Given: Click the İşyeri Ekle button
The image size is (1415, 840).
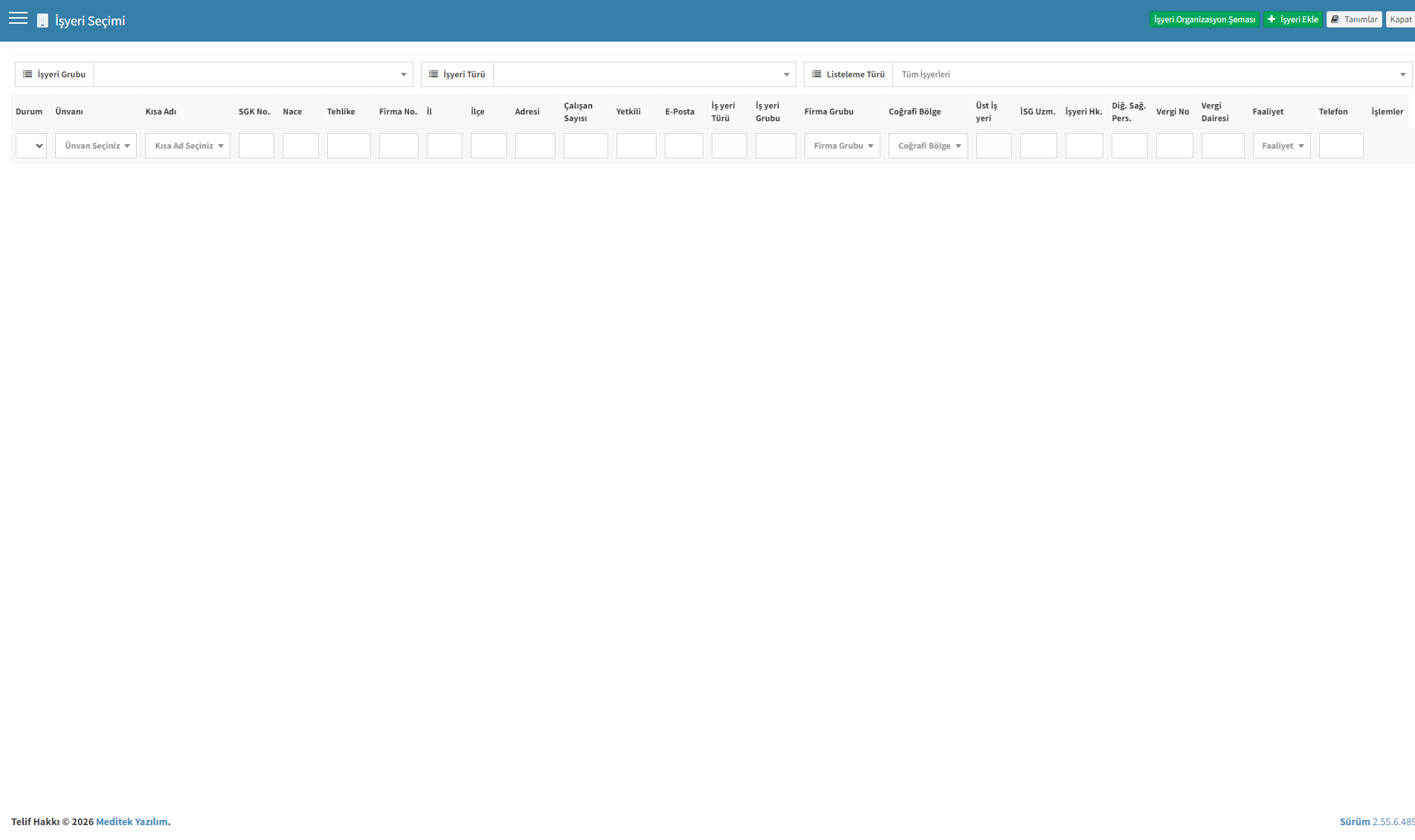Looking at the screenshot, I should point(1293,19).
